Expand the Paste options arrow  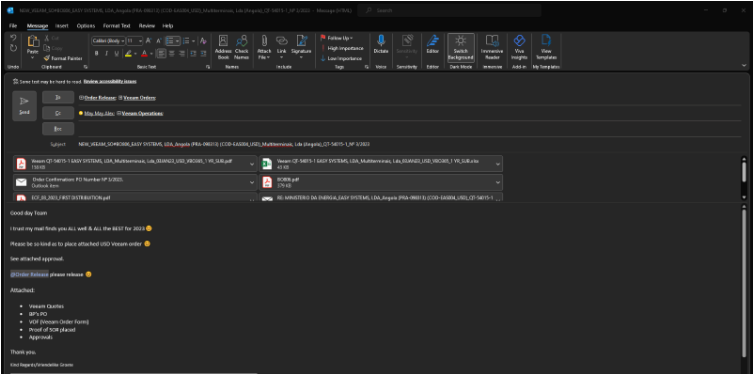pos(33,57)
